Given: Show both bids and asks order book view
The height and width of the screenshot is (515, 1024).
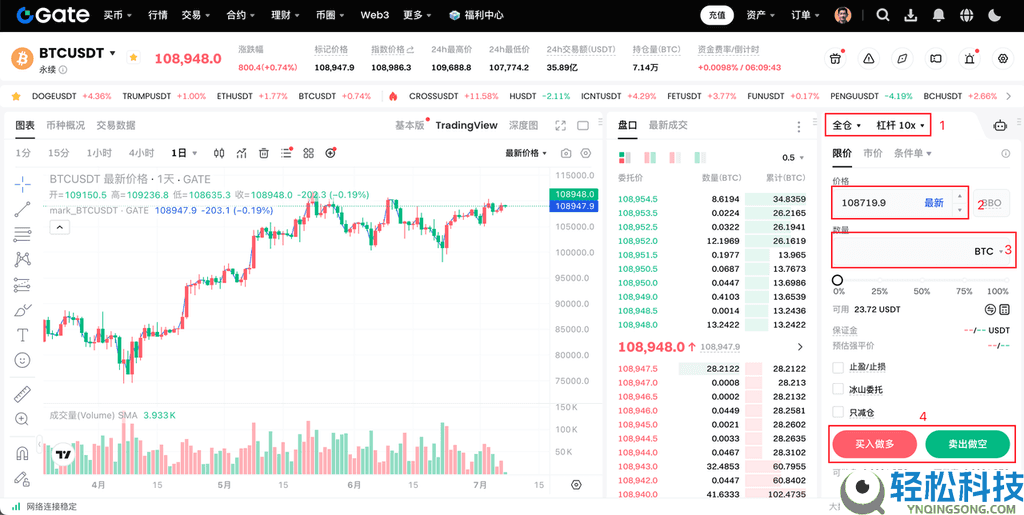Looking at the screenshot, I should tap(625, 157).
